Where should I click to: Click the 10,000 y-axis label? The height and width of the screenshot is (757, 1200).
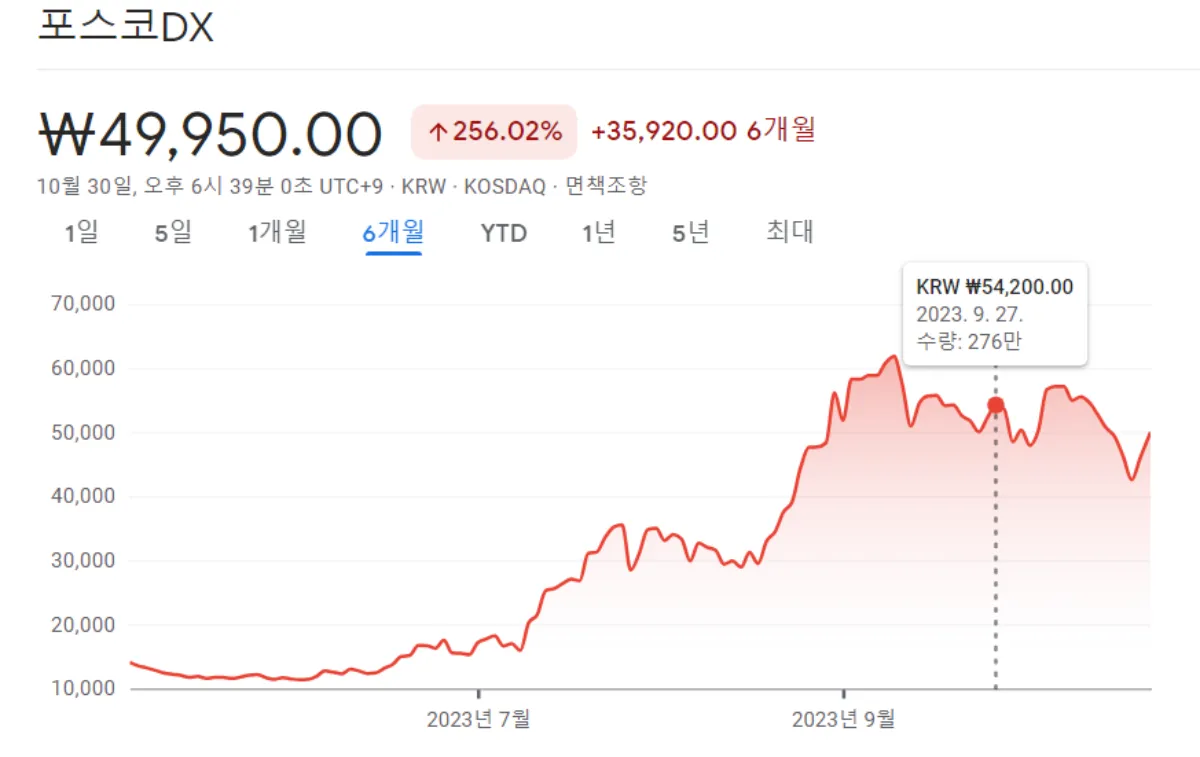click(82, 689)
